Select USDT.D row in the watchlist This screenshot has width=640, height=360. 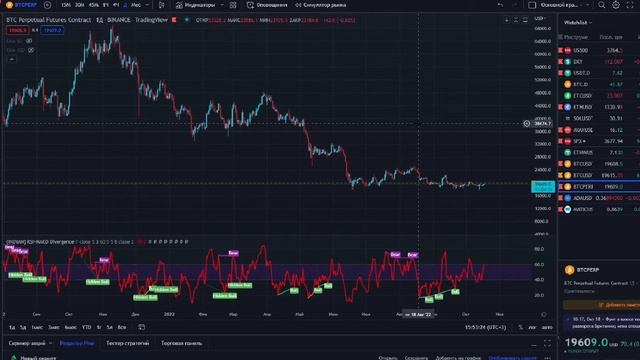point(599,73)
